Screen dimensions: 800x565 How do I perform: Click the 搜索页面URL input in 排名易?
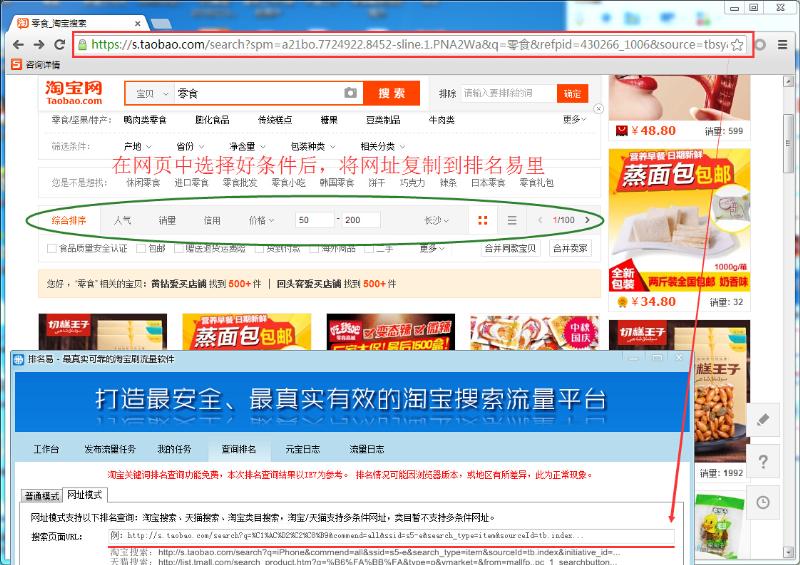391,536
